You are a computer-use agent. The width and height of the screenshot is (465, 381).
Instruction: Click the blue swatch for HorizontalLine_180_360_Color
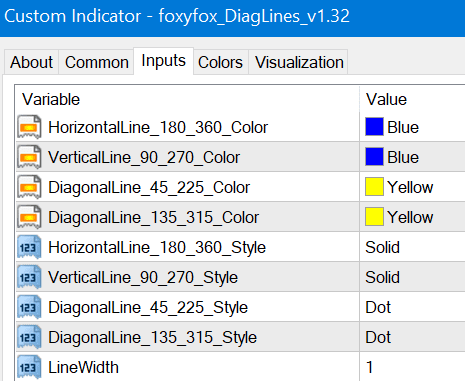click(374, 127)
